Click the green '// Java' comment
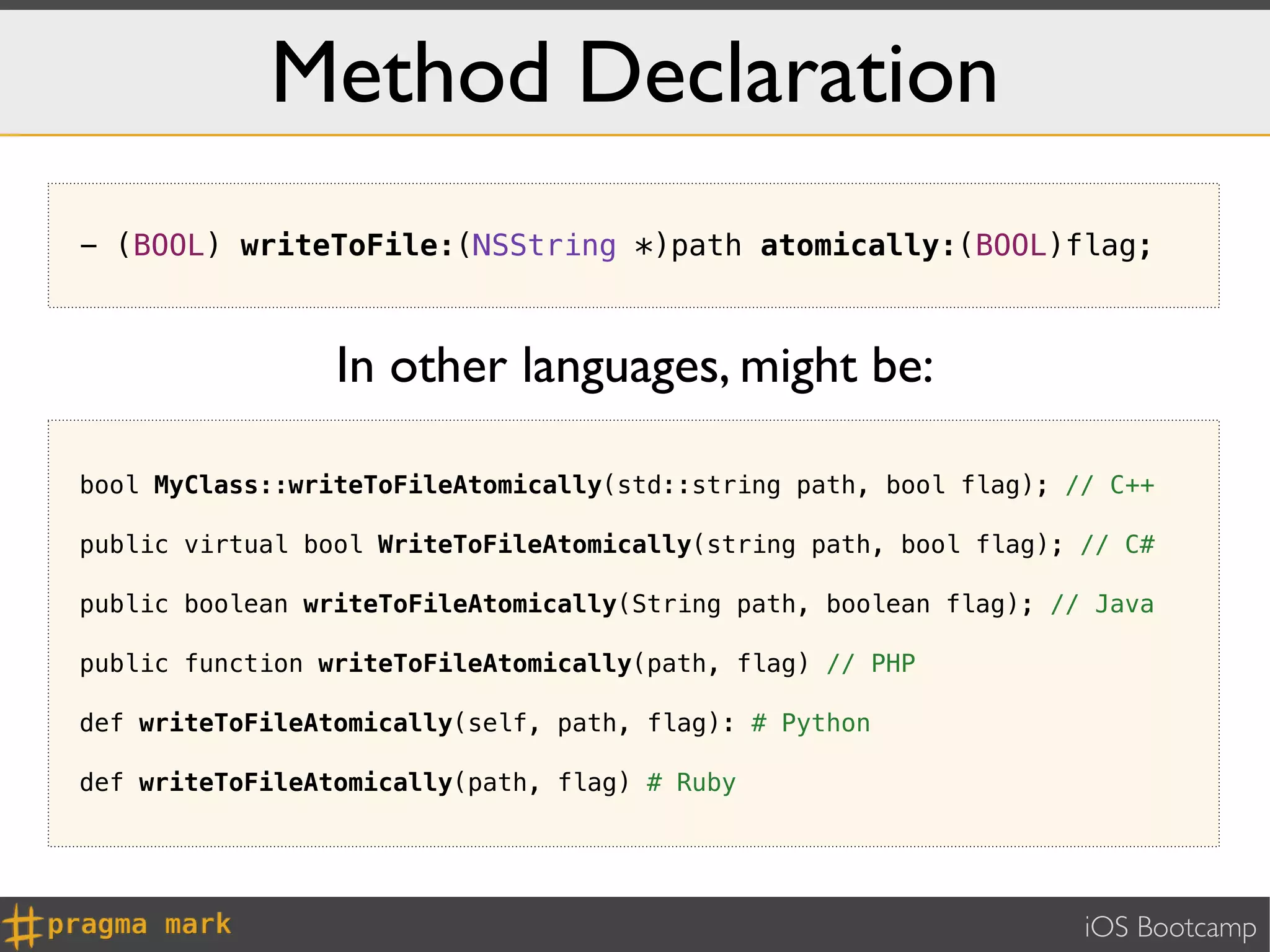 click(x=1103, y=604)
